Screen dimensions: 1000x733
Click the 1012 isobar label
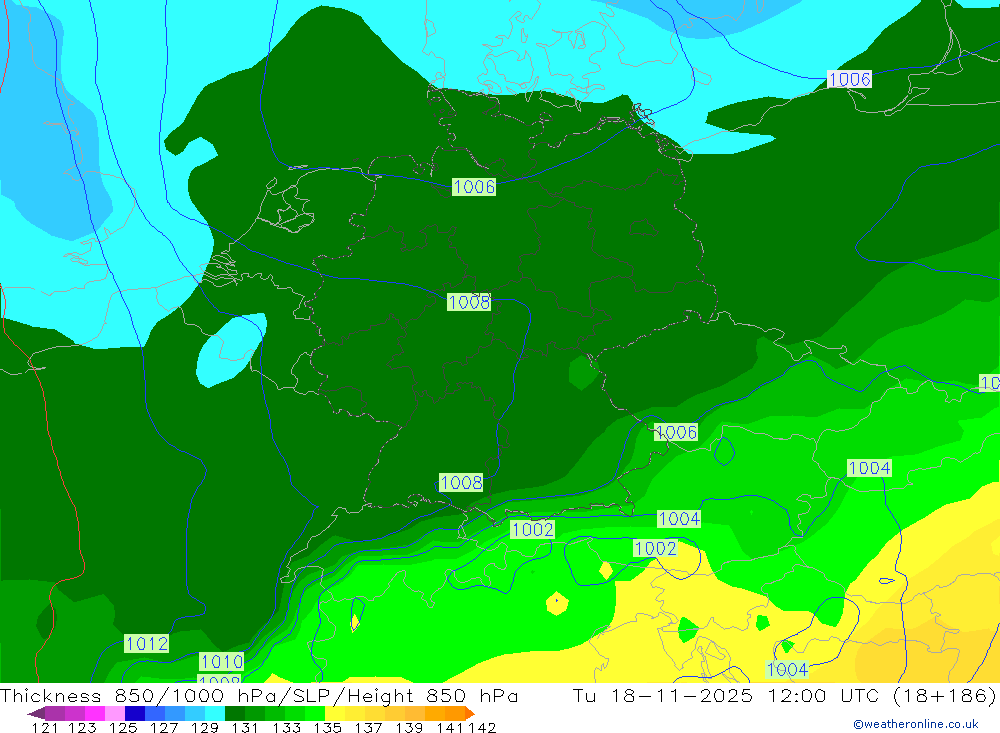(147, 643)
